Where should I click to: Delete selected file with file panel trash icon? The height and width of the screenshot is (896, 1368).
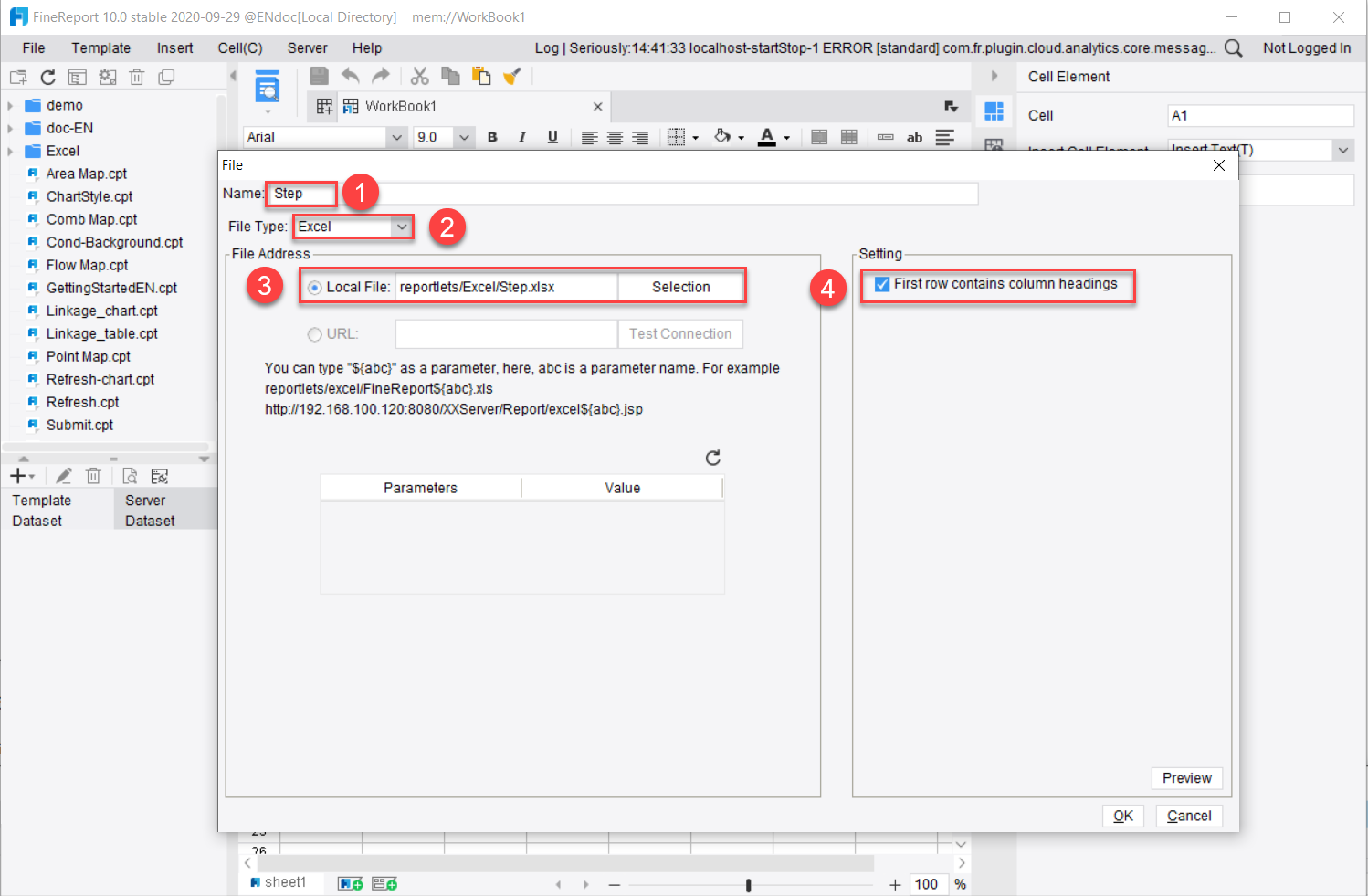click(x=137, y=78)
